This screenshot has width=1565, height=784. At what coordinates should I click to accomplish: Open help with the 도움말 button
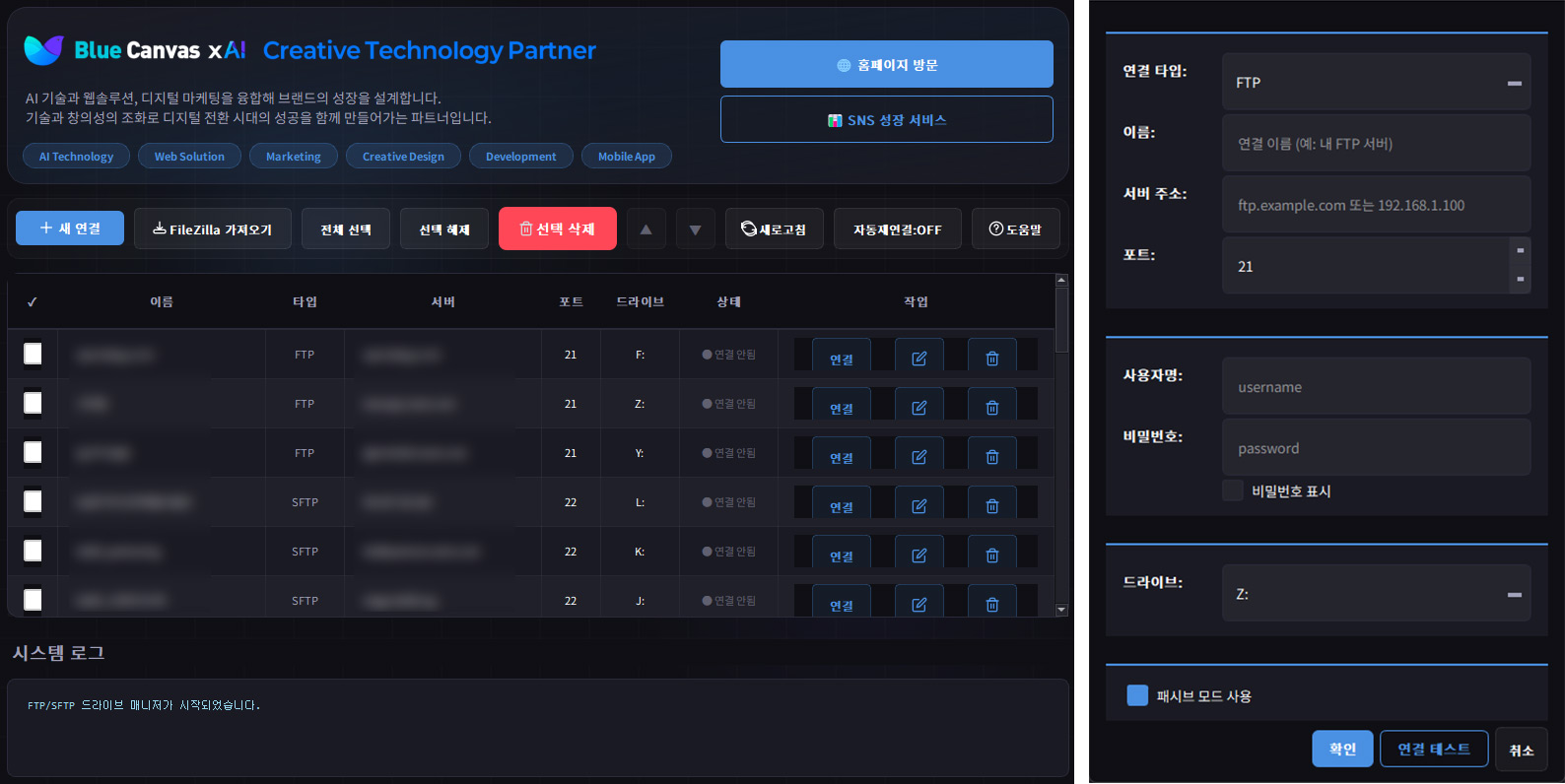[x=1015, y=229]
